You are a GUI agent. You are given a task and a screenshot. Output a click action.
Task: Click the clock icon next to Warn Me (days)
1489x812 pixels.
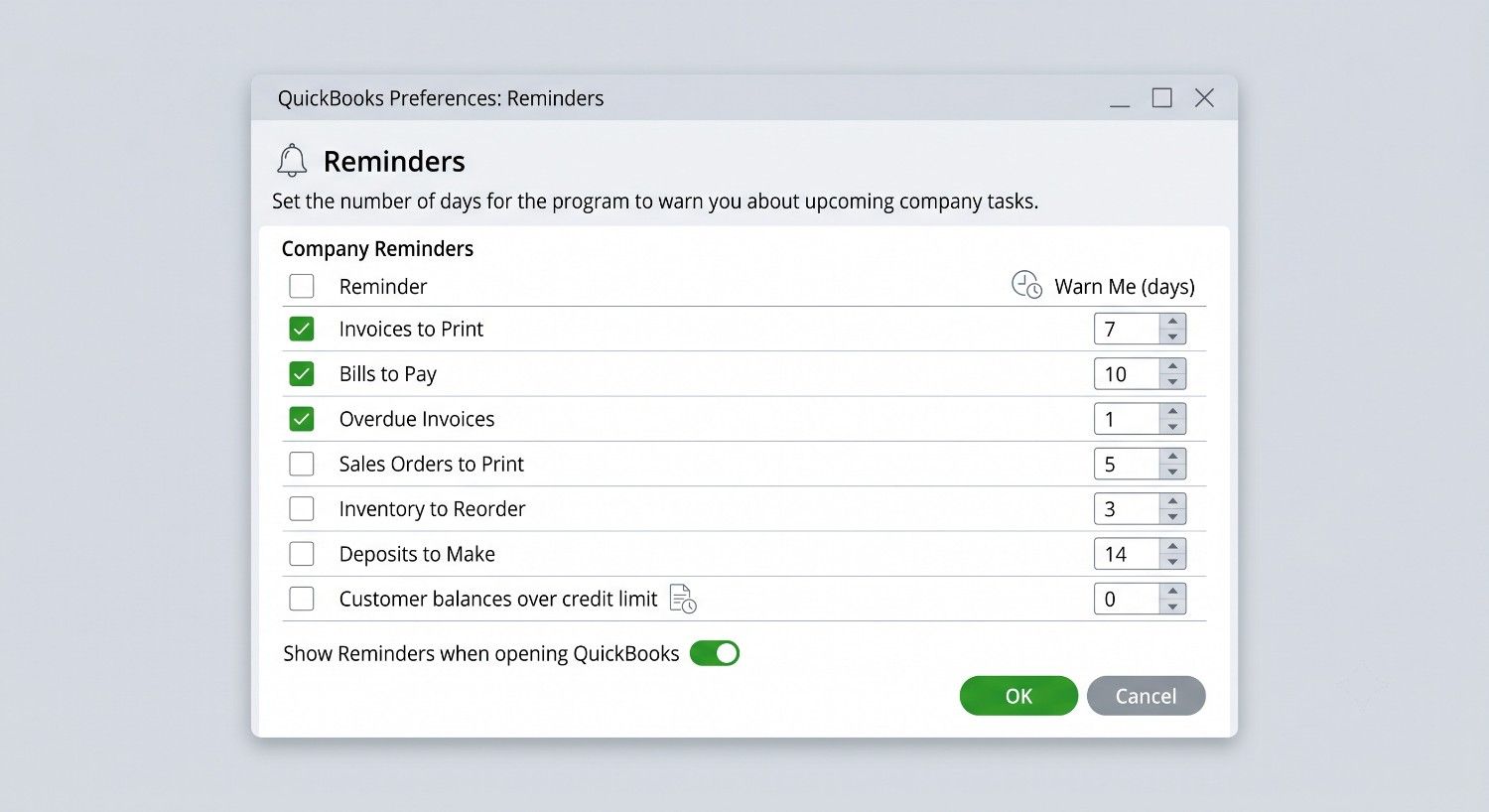pyautogui.click(x=1026, y=285)
